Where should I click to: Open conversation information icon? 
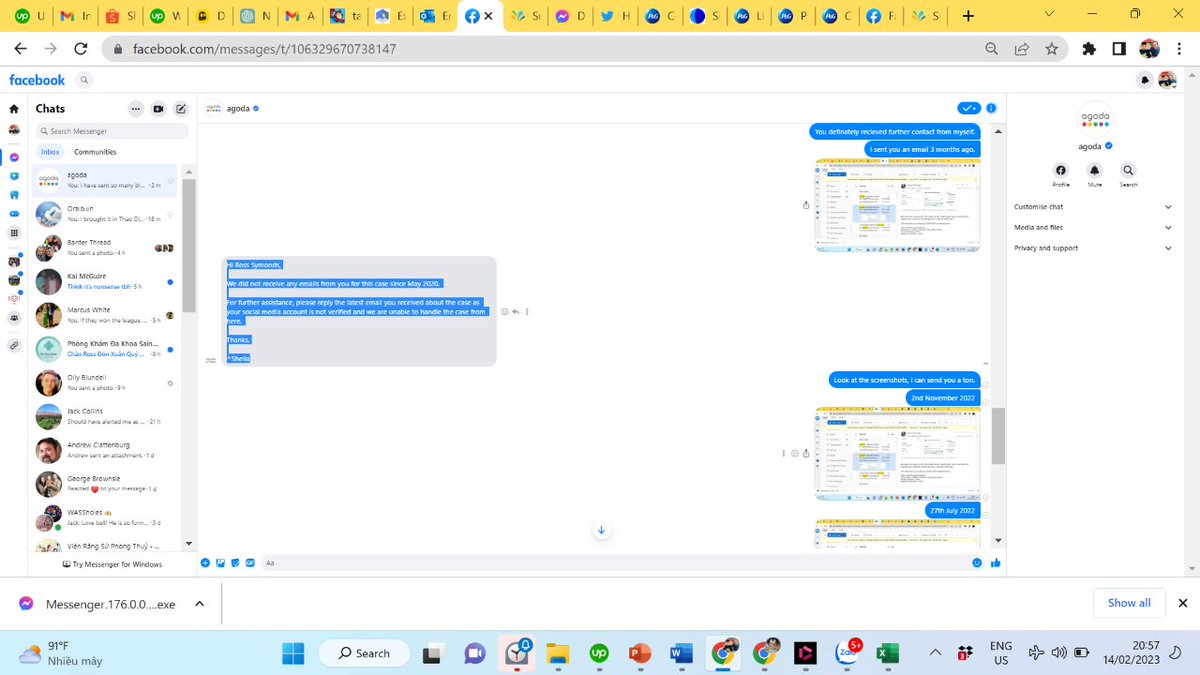[991, 108]
